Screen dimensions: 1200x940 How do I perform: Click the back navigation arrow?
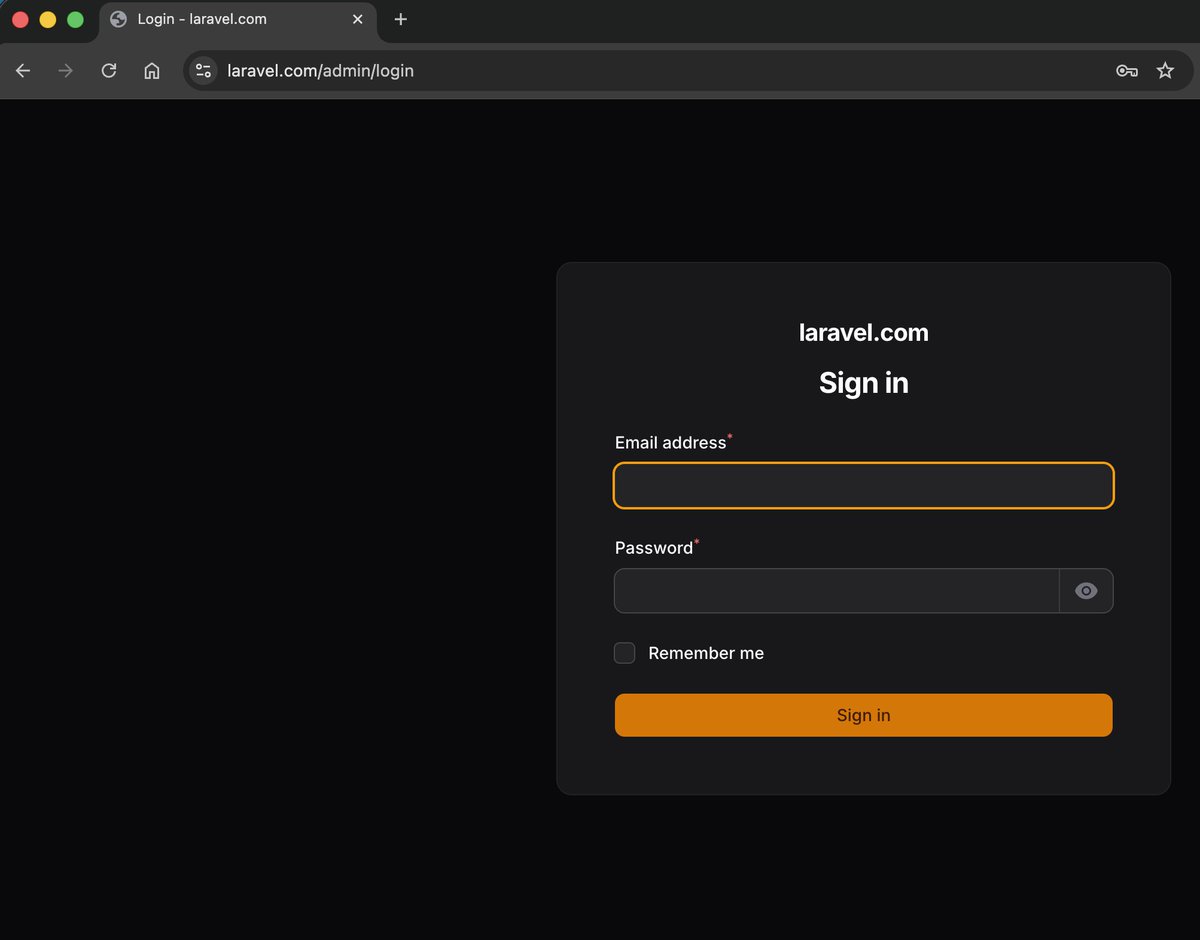point(22,70)
